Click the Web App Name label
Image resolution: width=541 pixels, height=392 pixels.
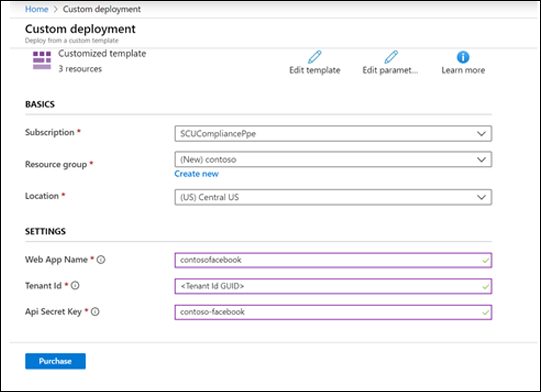(x=56, y=259)
